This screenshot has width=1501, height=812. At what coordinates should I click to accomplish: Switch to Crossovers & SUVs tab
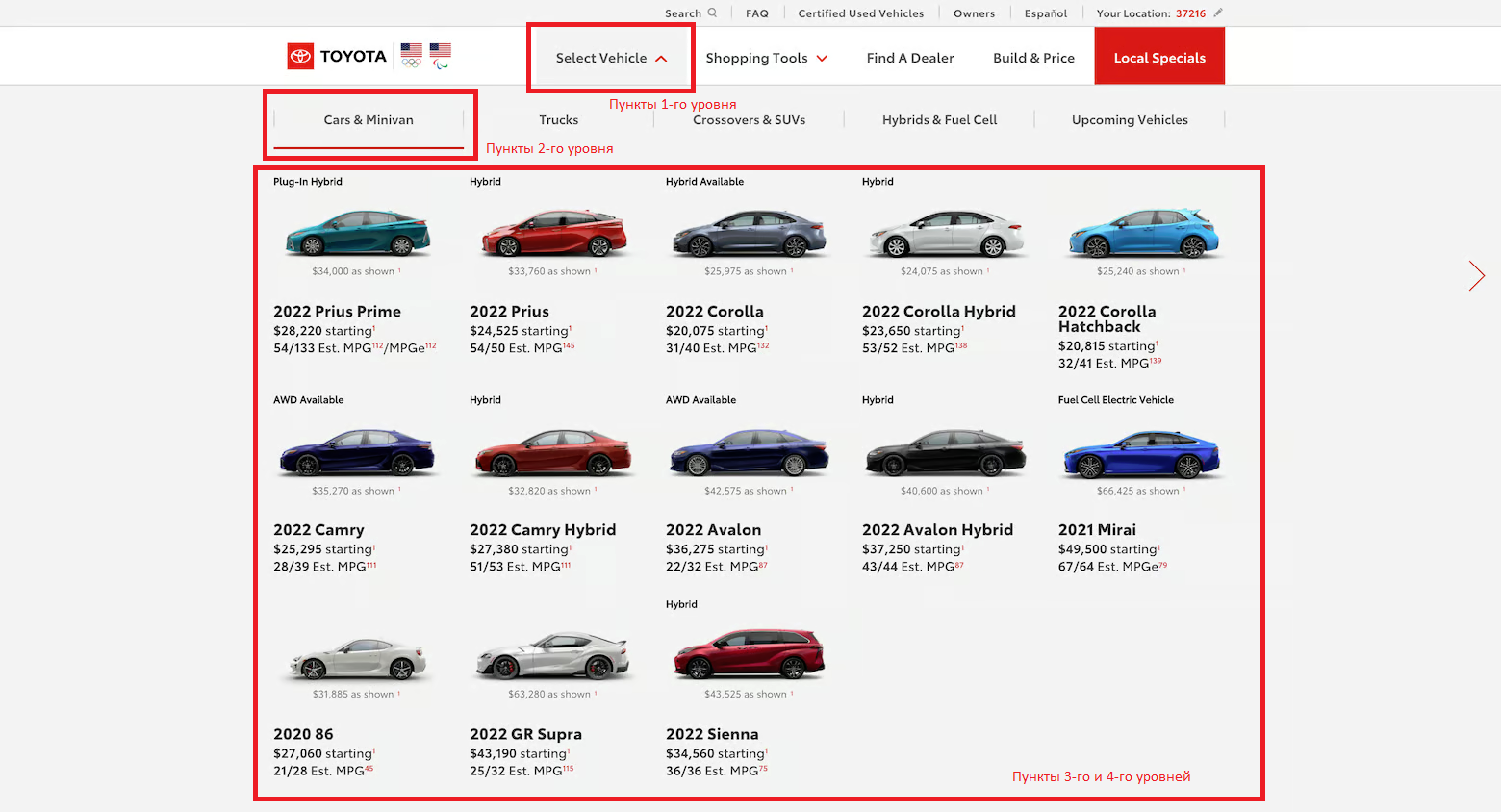tap(749, 120)
